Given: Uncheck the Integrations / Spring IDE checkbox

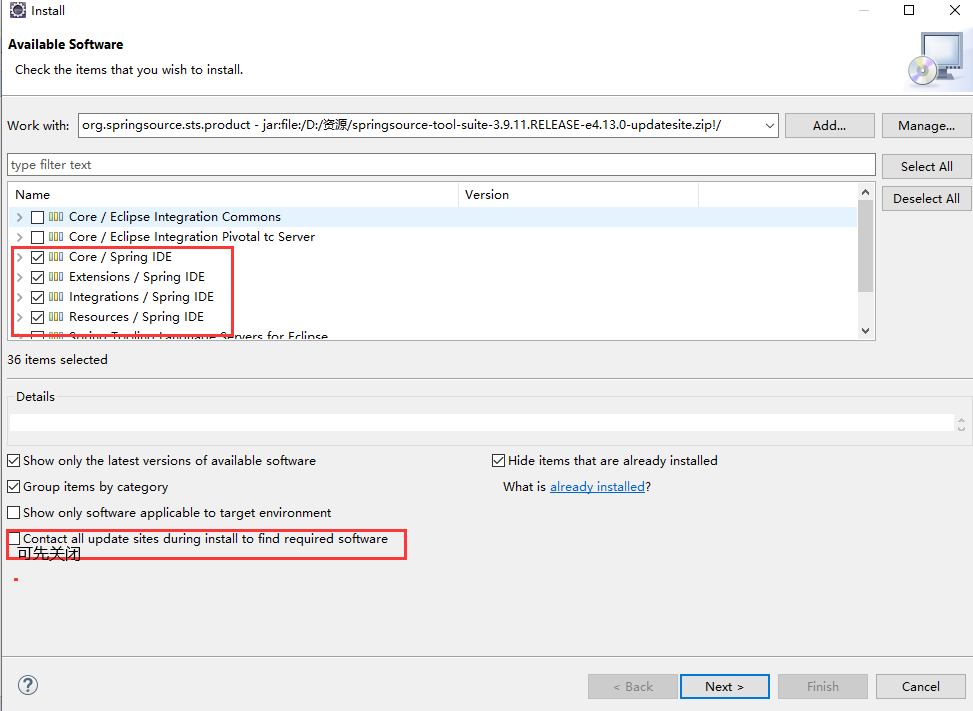Looking at the screenshot, I should [x=37, y=297].
